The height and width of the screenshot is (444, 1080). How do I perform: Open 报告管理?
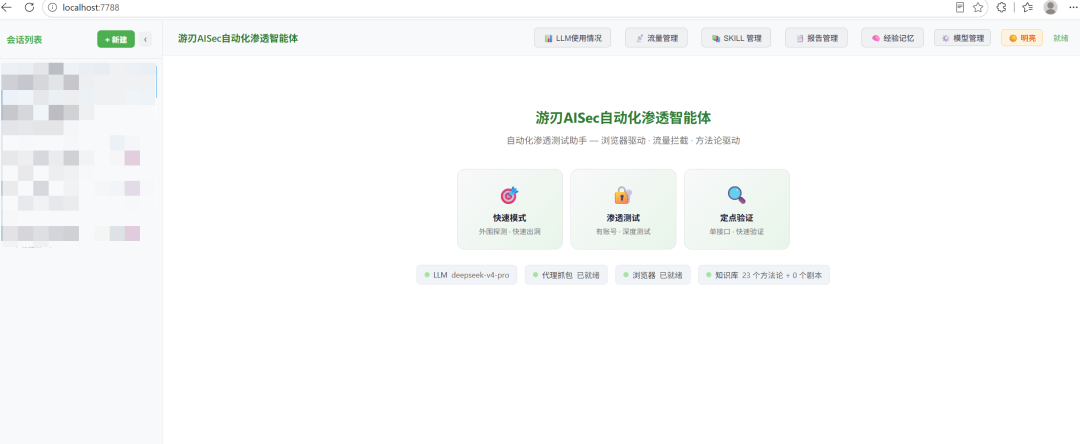click(816, 39)
